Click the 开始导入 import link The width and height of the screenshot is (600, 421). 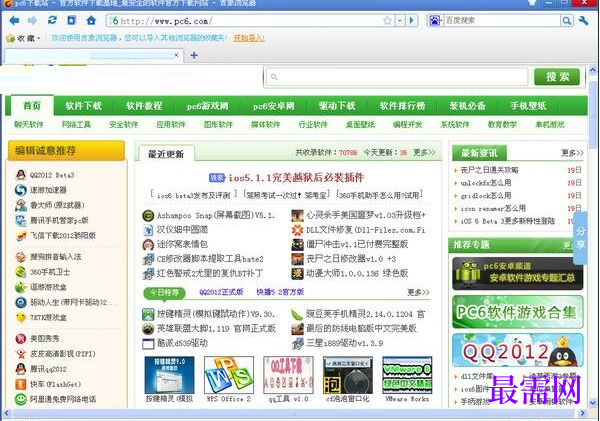coord(249,38)
